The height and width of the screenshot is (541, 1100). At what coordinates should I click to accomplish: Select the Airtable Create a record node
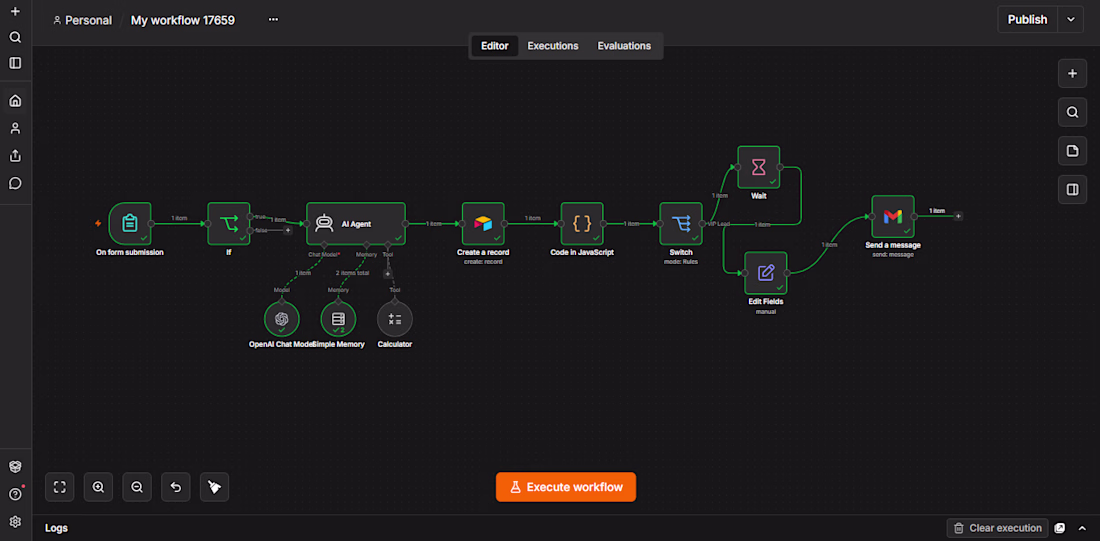coord(483,224)
